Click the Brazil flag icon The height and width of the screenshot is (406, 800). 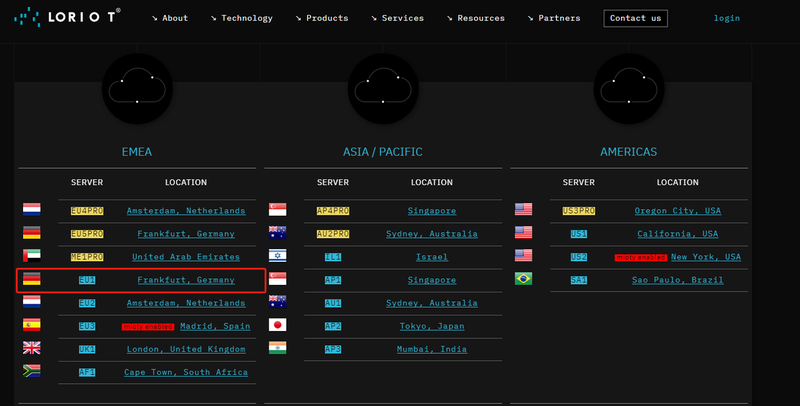(x=523, y=279)
